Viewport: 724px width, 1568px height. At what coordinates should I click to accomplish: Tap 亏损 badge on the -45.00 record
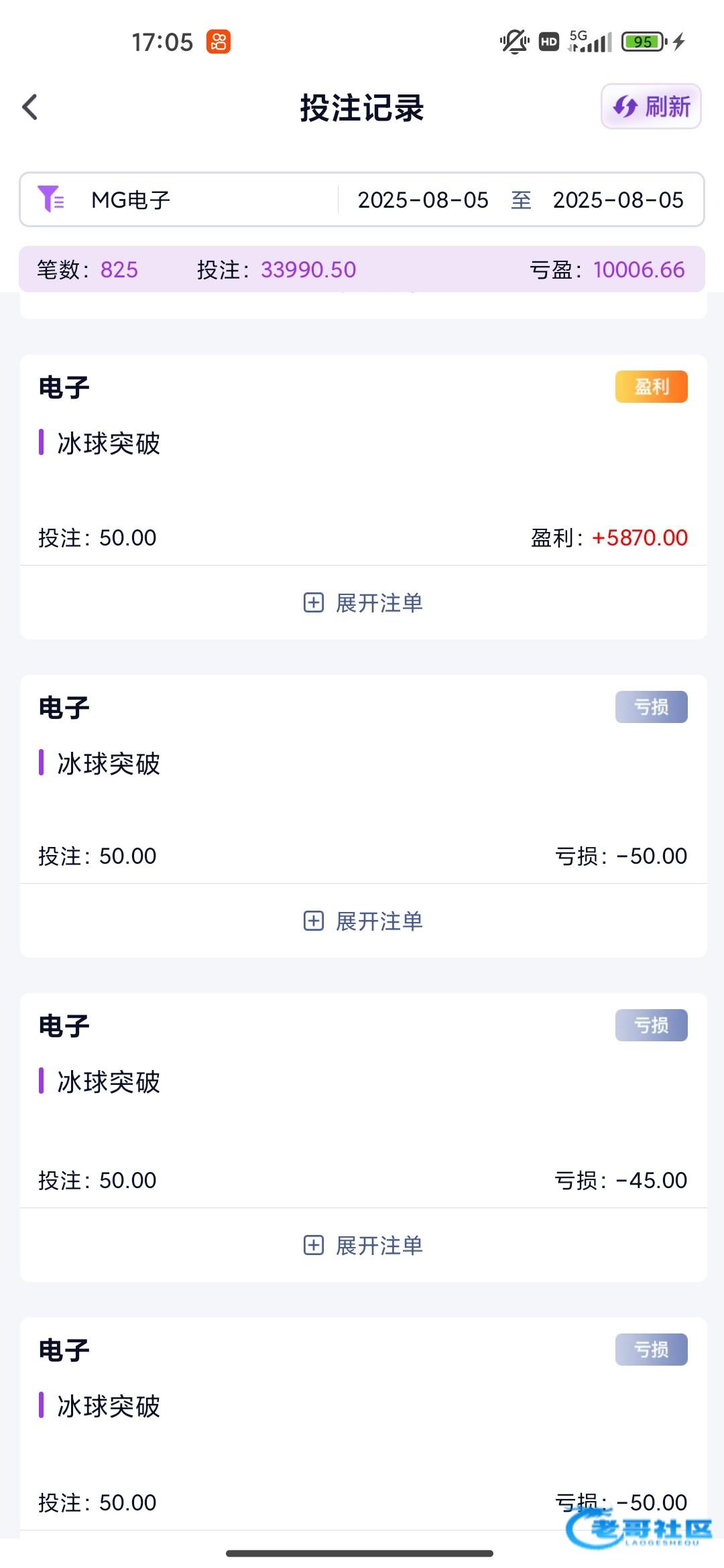point(651,1025)
